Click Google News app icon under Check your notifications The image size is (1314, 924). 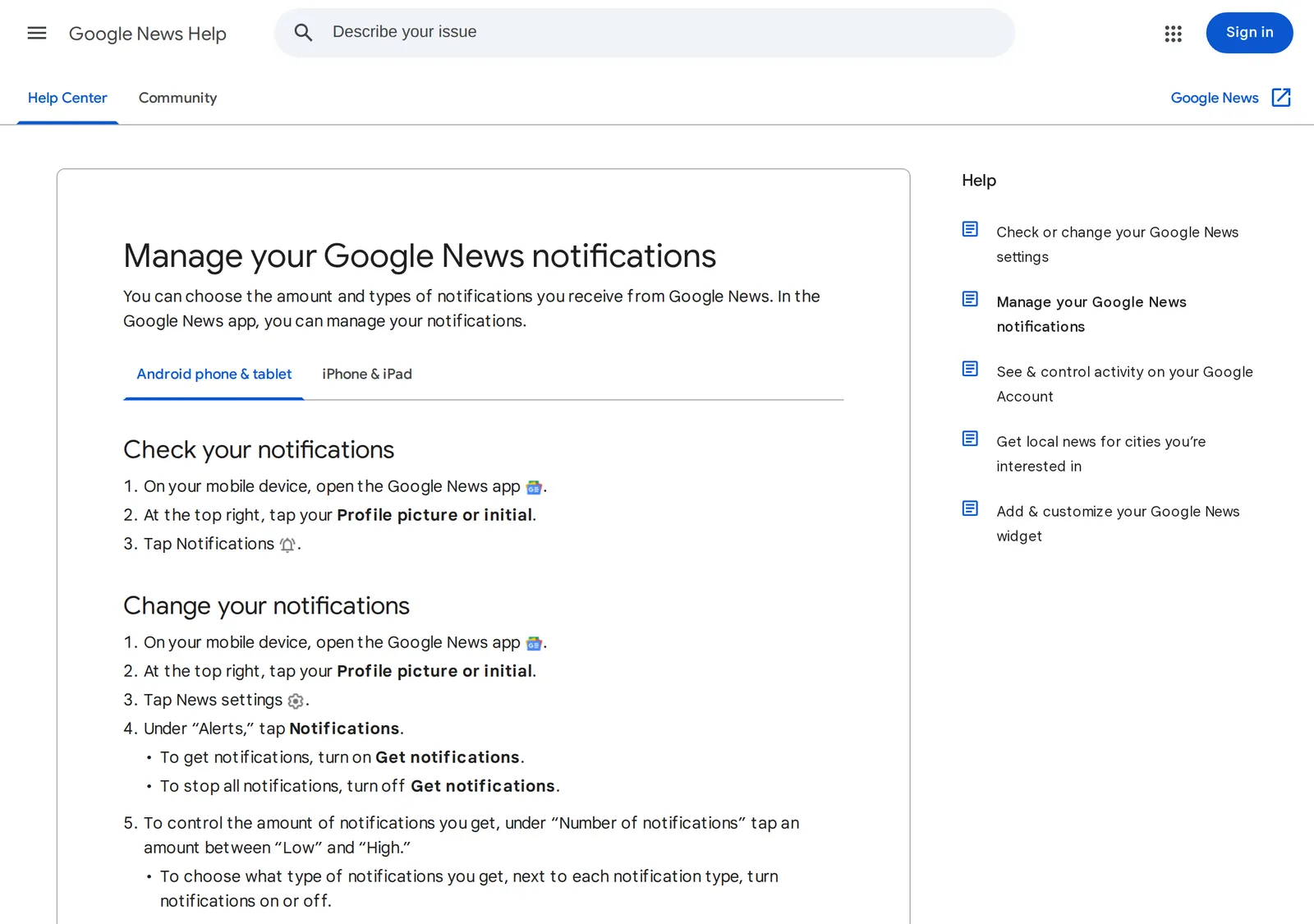click(x=534, y=488)
